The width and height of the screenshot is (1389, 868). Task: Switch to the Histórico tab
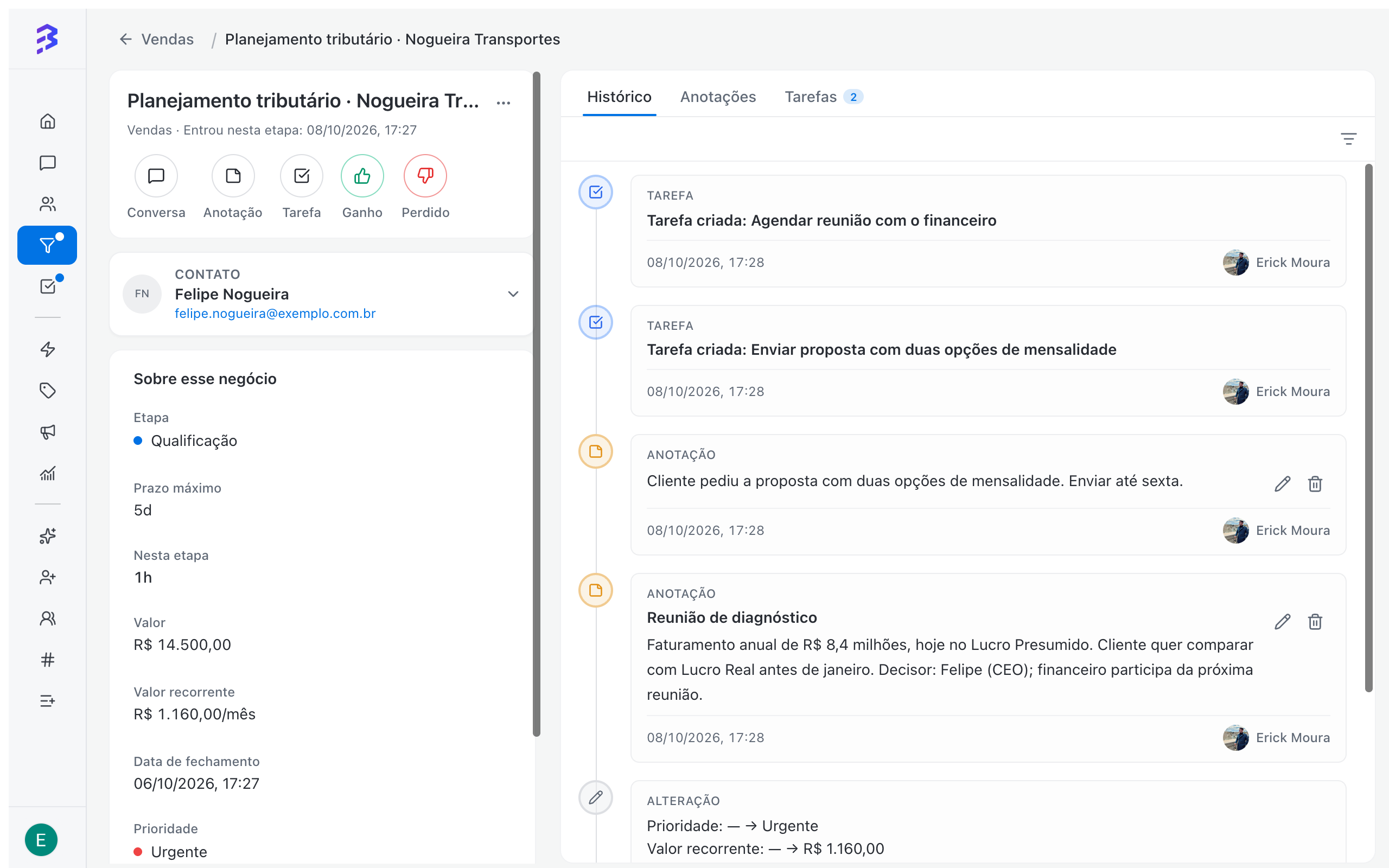pyautogui.click(x=619, y=97)
